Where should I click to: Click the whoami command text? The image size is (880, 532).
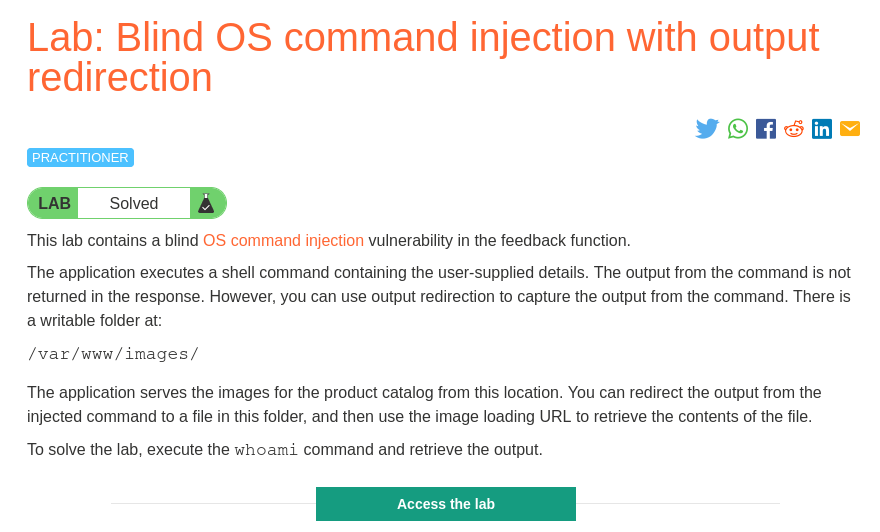point(266,450)
